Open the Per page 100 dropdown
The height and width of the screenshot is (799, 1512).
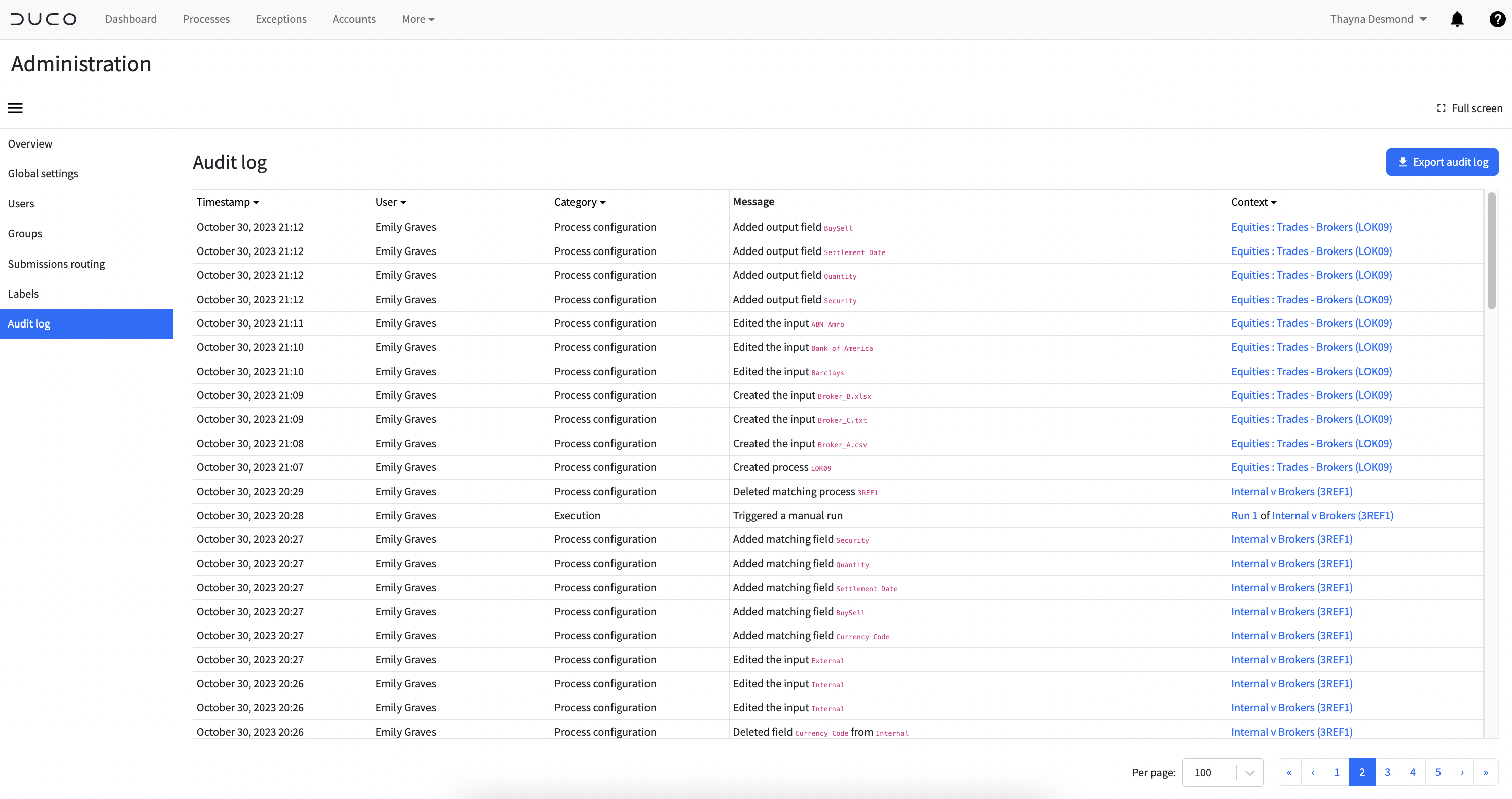coord(1222,773)
